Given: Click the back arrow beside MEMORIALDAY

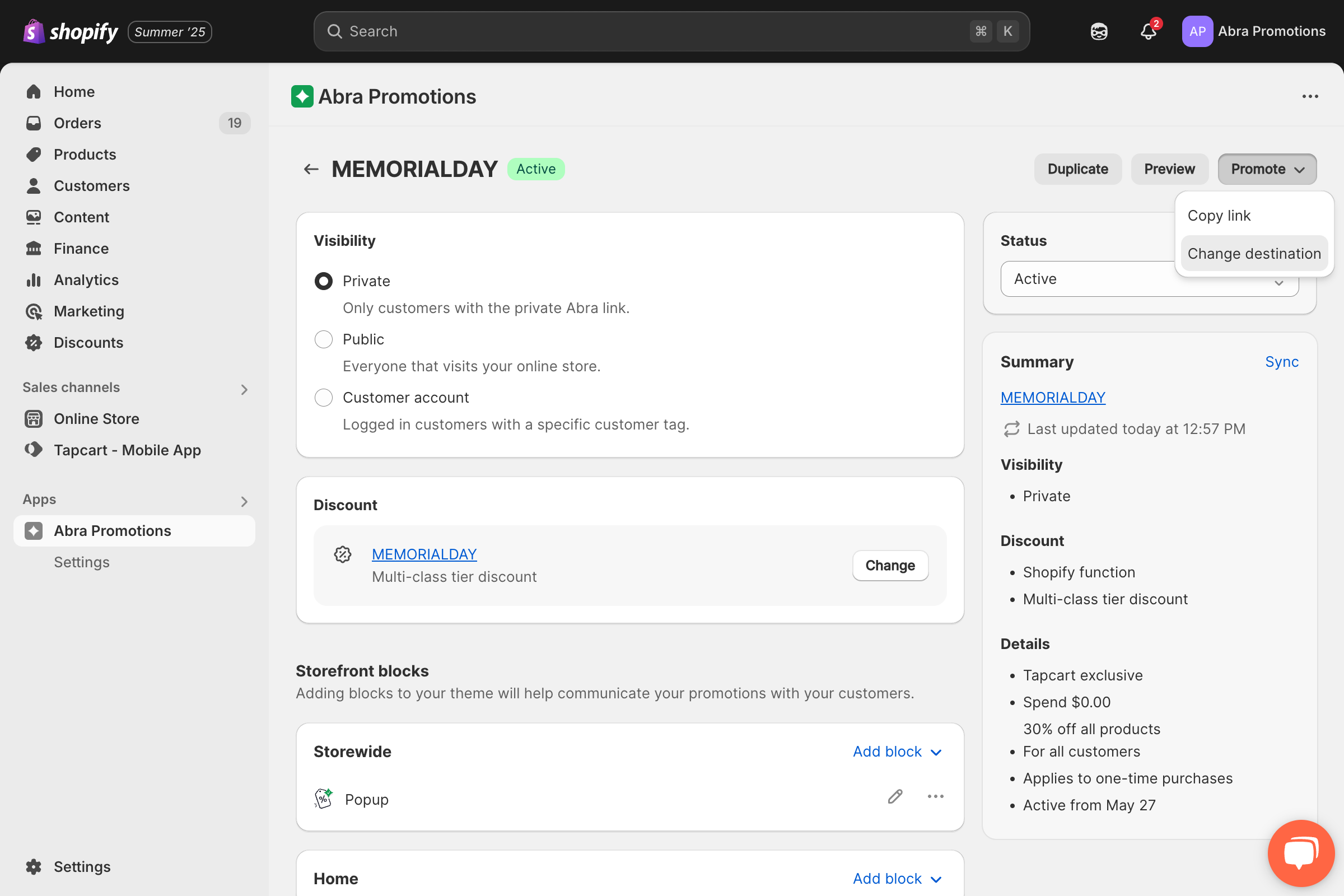Looking at the screenshot, I should point(311,169).
